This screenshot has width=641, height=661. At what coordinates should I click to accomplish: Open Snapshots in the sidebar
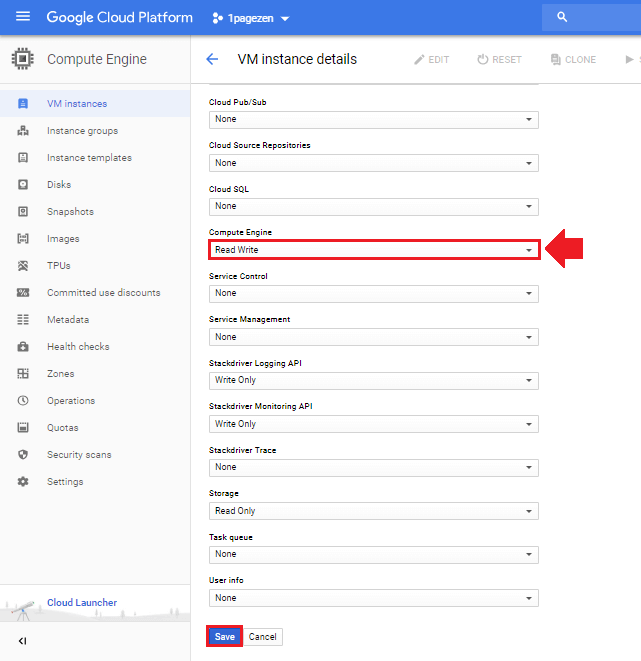(70, 212)
